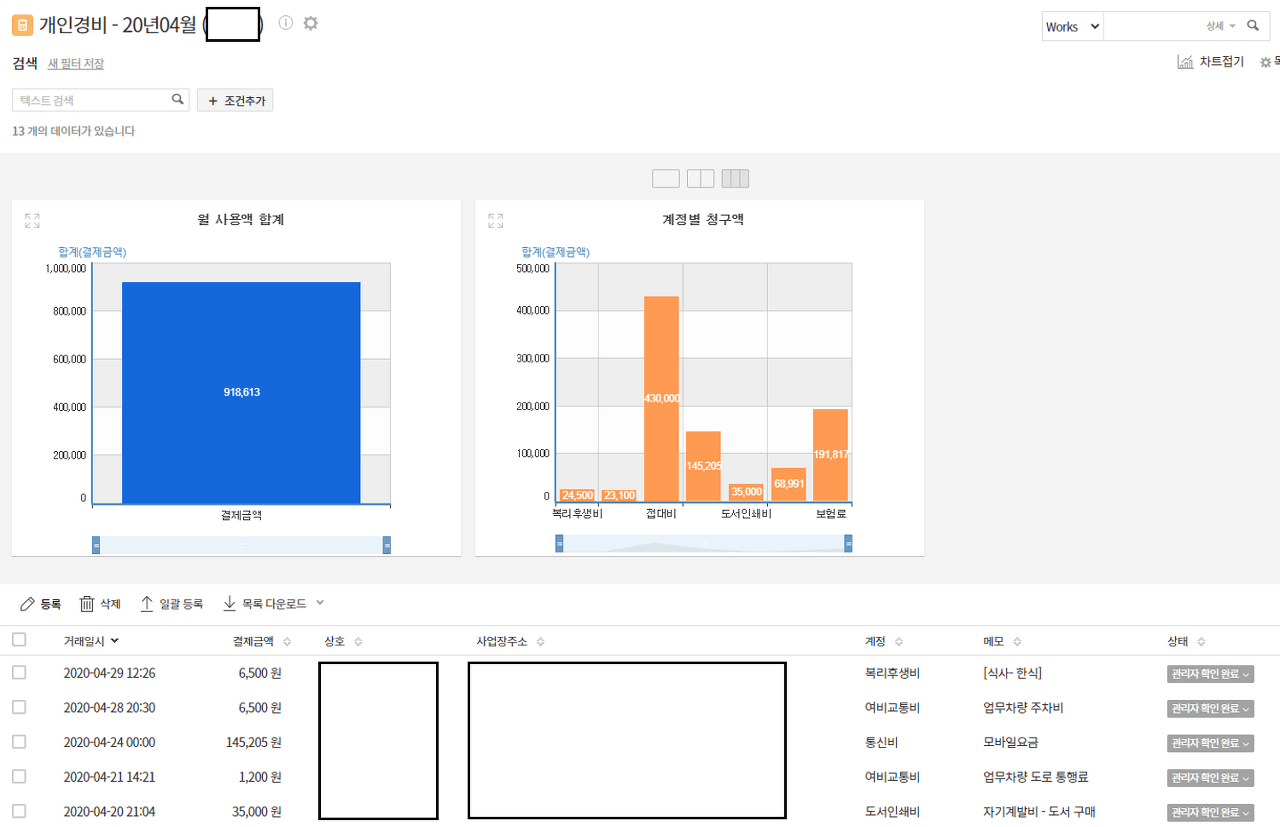Click right range handle under 월 사용액 chart
The height and width of the screenshot is (827, 1280).
pyautogui.click(x=387, y=545)
